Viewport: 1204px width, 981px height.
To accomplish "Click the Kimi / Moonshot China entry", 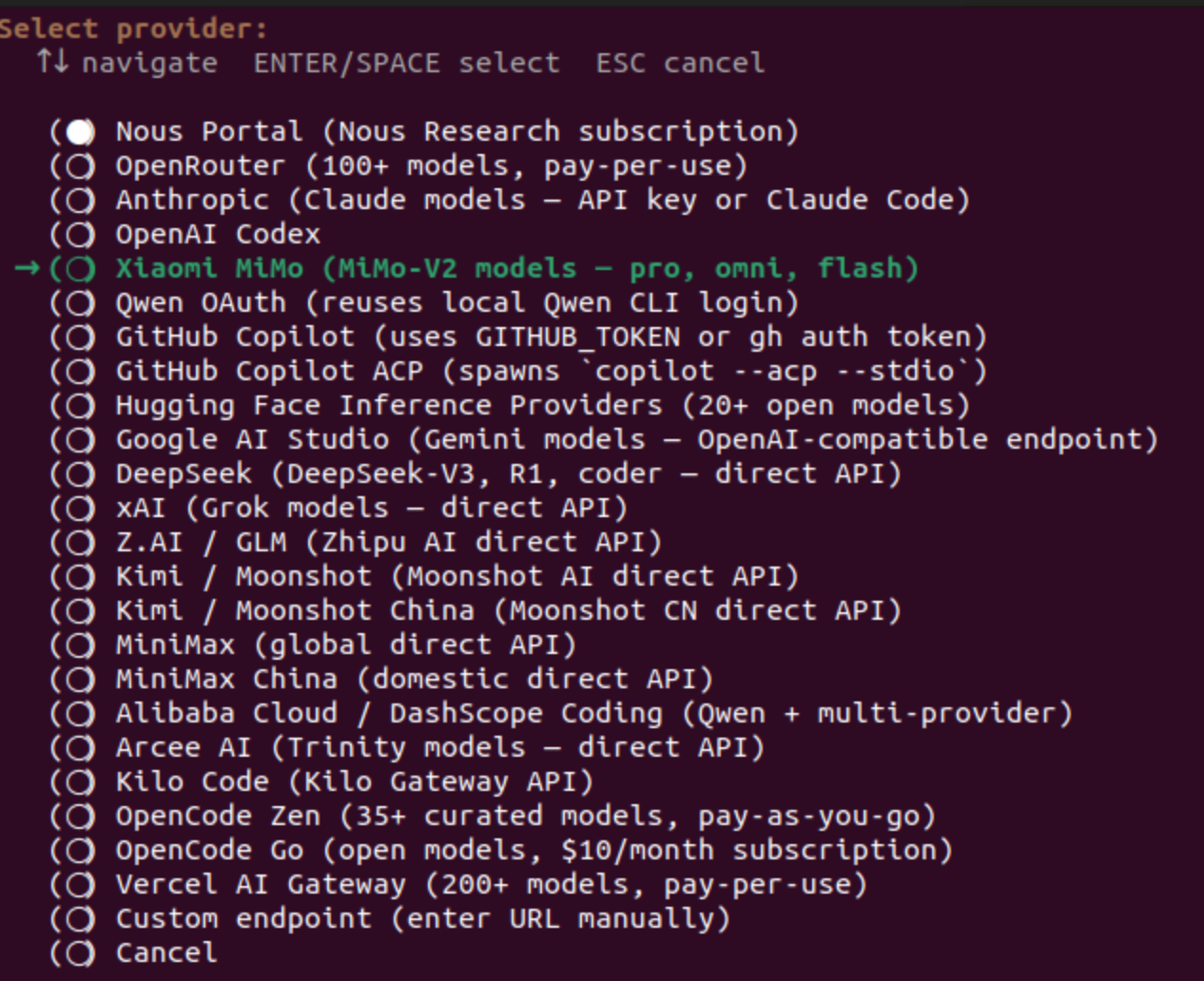I will (x=508, y=611).
